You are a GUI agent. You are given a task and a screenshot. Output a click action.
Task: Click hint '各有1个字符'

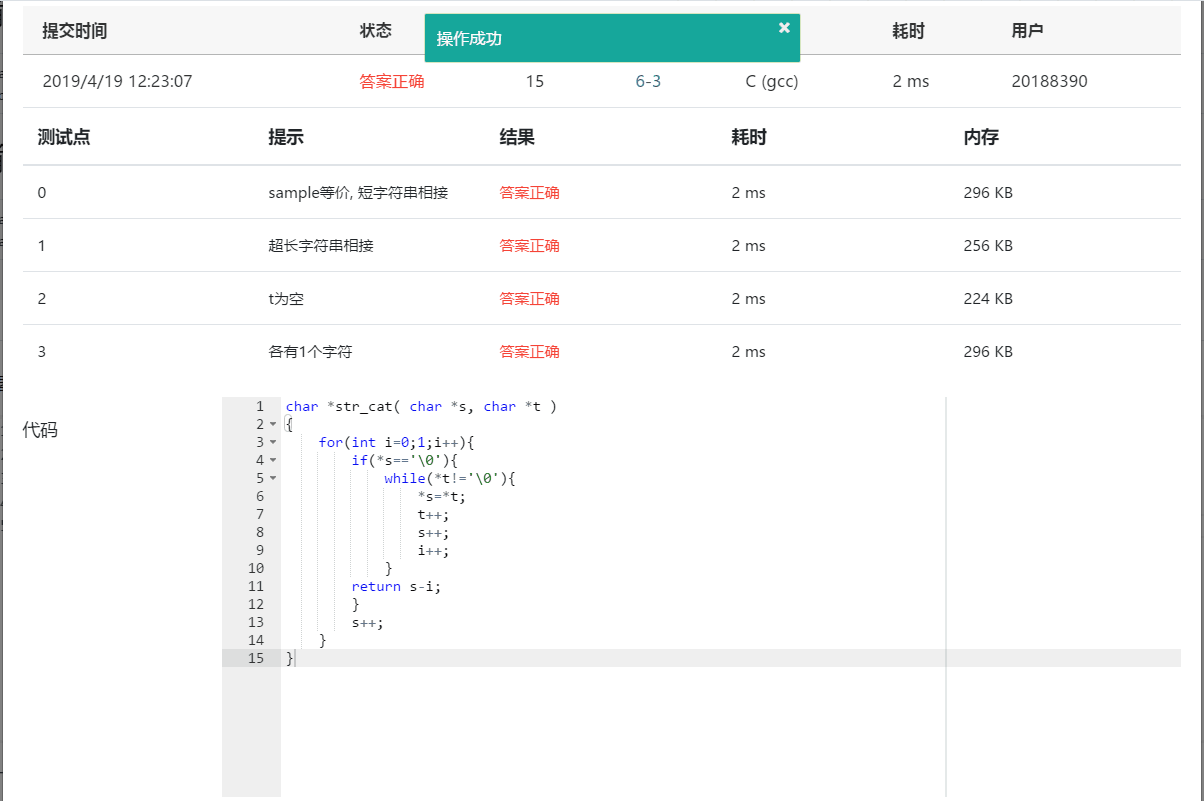[x=310, y=351]
